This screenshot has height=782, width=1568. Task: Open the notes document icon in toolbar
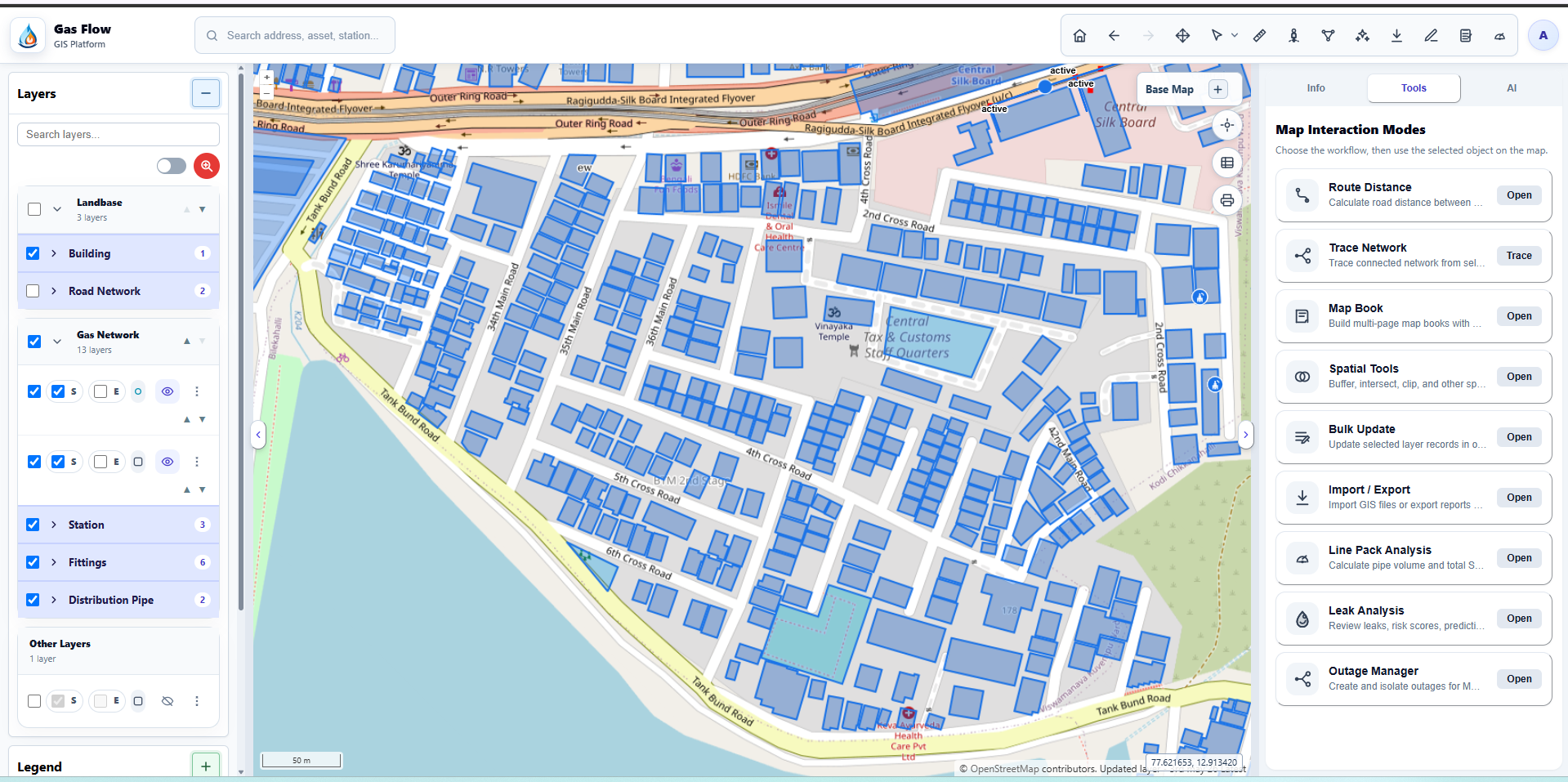click(x=1465, y=36)
